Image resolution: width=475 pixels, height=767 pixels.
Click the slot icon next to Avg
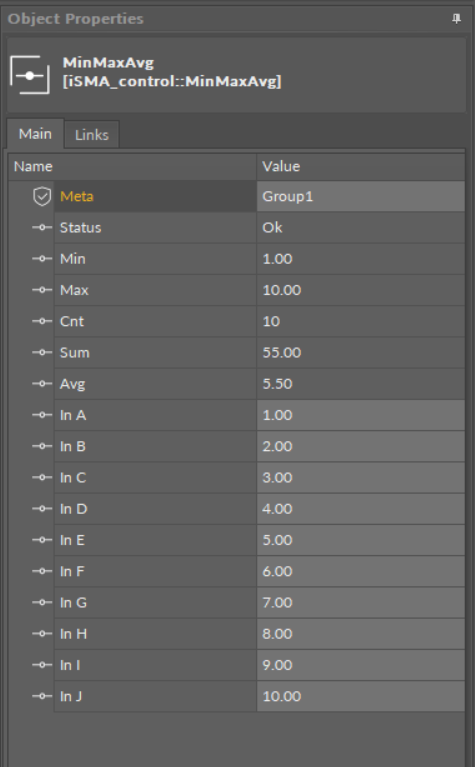tap(42, 384)
